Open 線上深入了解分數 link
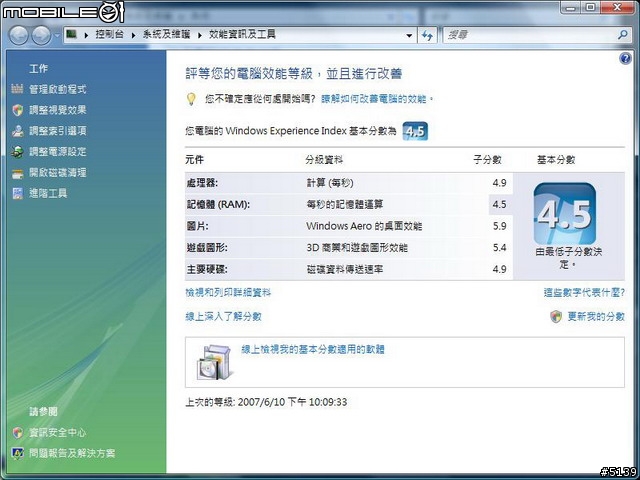 (223, 316)
